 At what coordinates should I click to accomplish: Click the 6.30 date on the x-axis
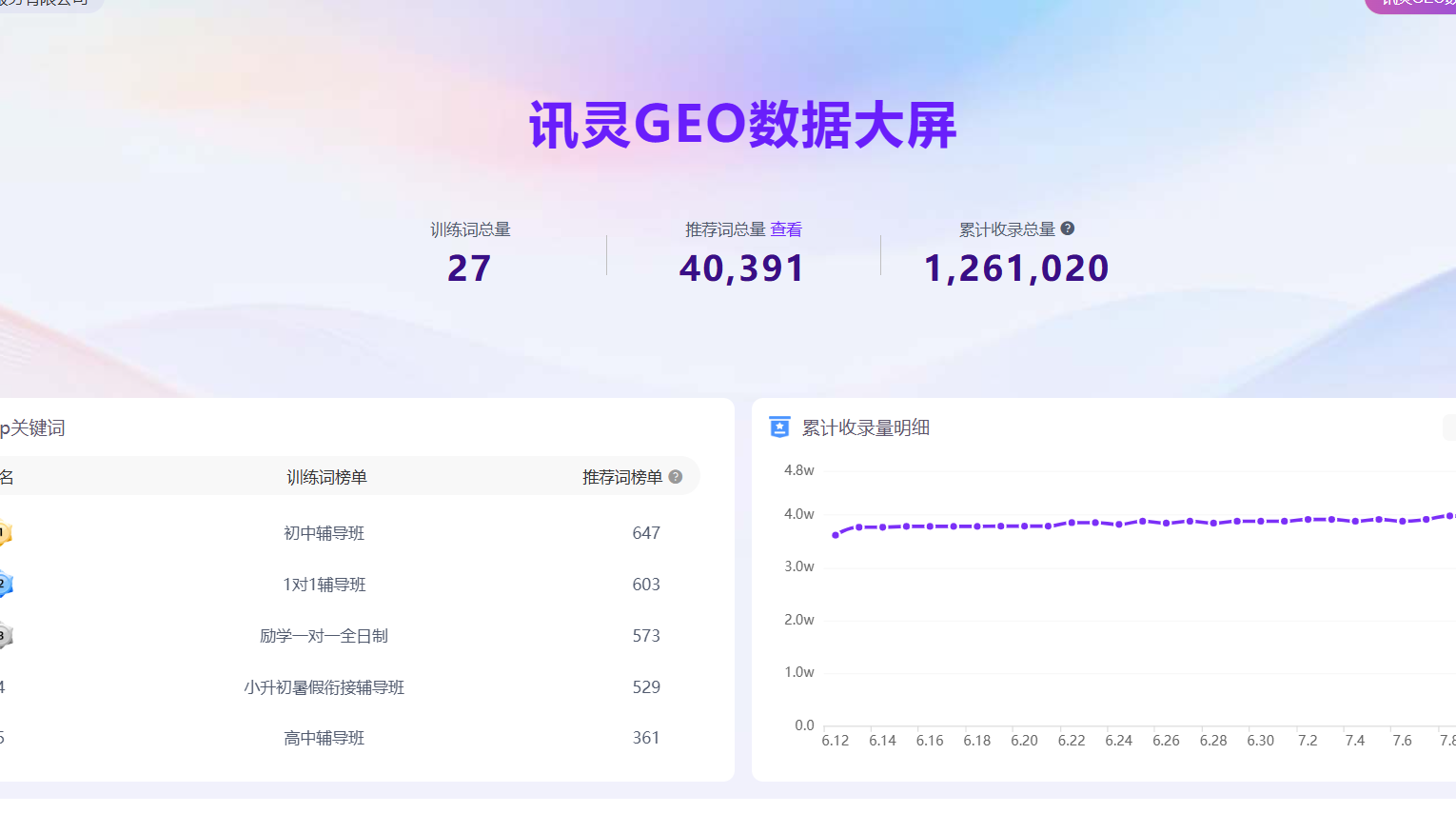click(1261, 741)
